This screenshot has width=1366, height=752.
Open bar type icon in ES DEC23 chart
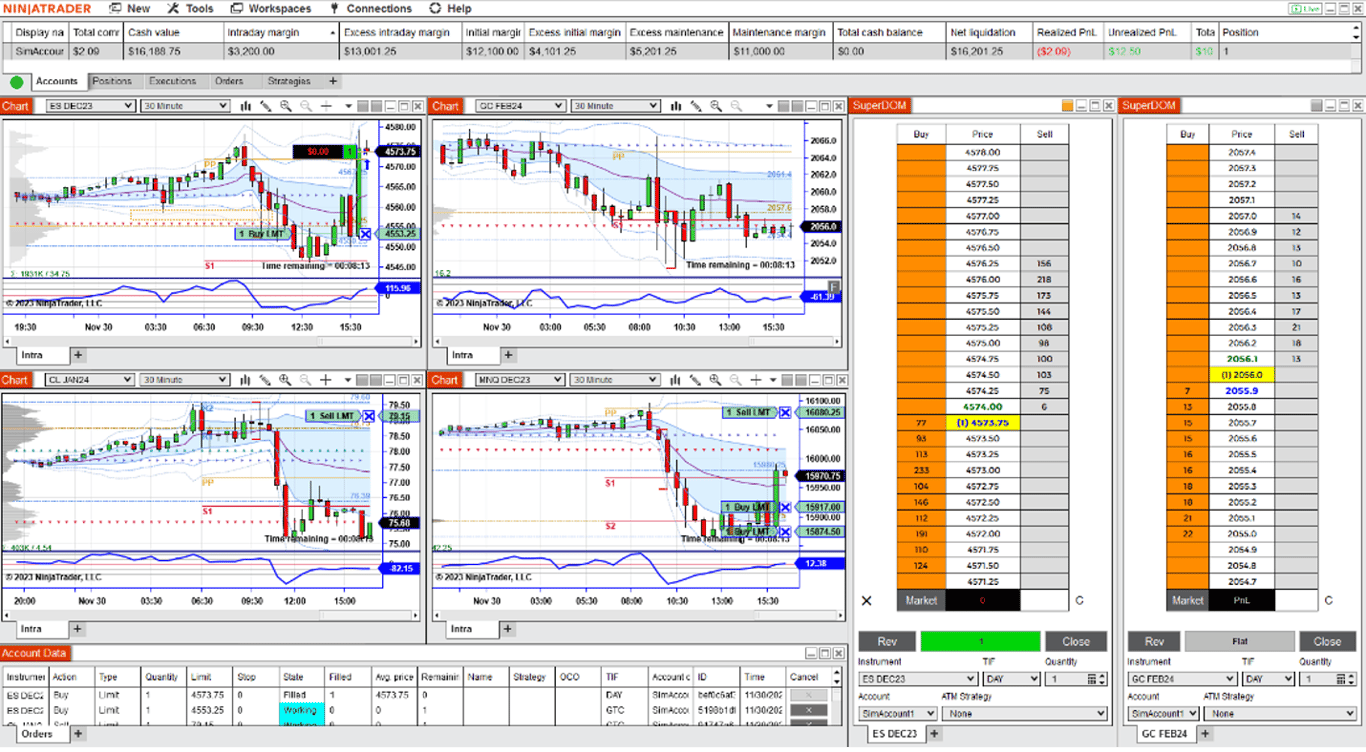(x=246, y=106)
